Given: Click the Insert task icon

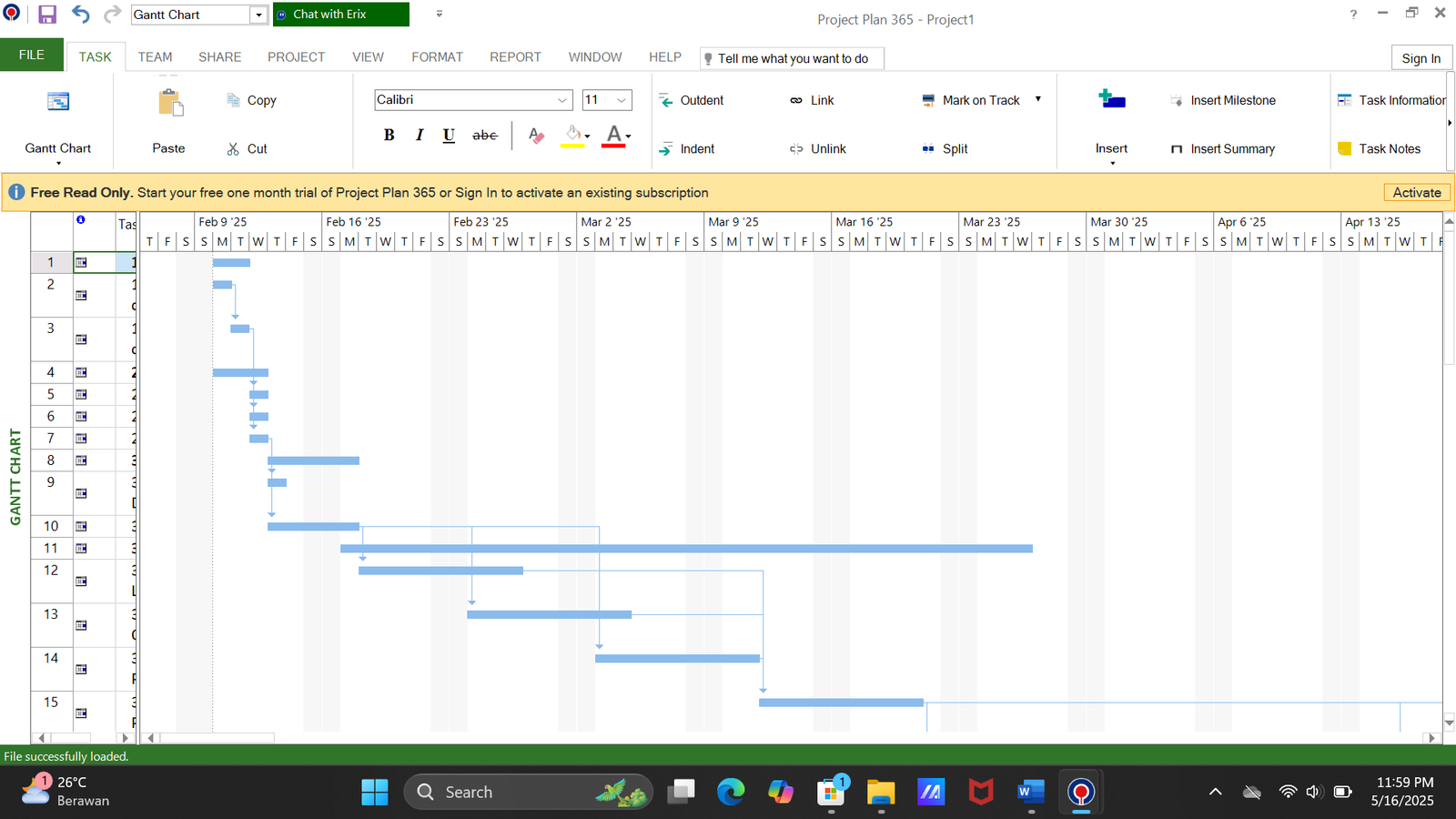Looking at the screenshot, I should (x=1111, y=100).
